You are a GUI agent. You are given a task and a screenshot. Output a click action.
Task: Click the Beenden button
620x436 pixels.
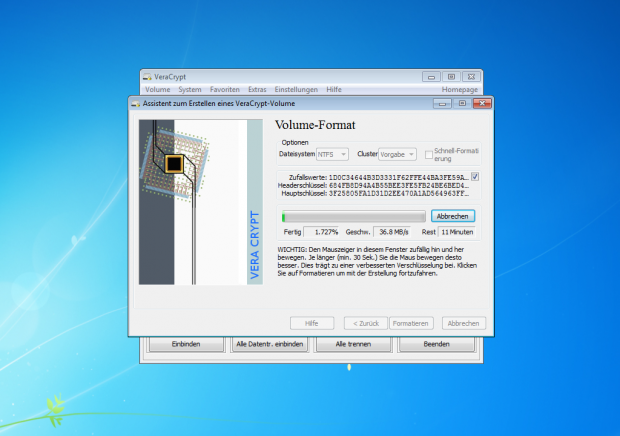pos(437,344)
